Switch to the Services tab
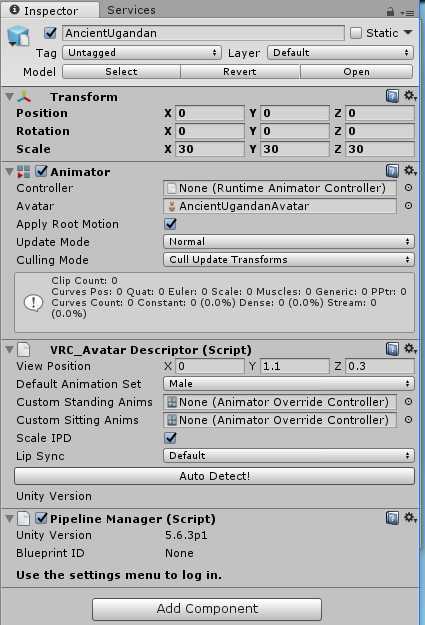Viewport: 425px width, 625px height. click(131, 10)
